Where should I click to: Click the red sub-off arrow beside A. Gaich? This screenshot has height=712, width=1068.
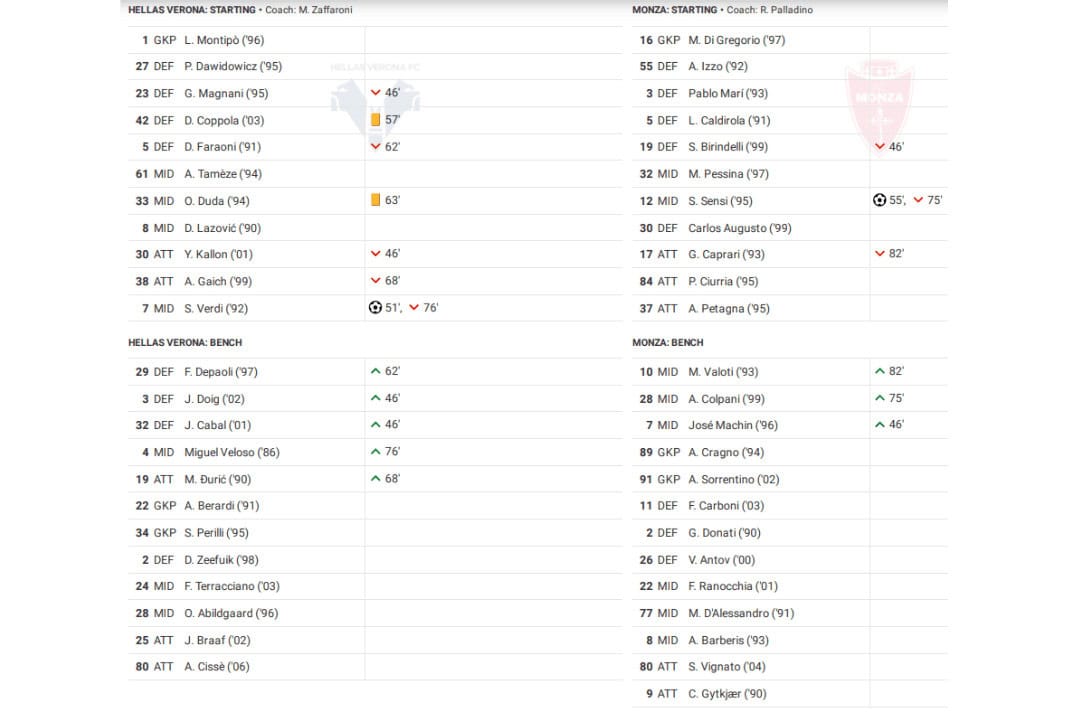(375, 281)
